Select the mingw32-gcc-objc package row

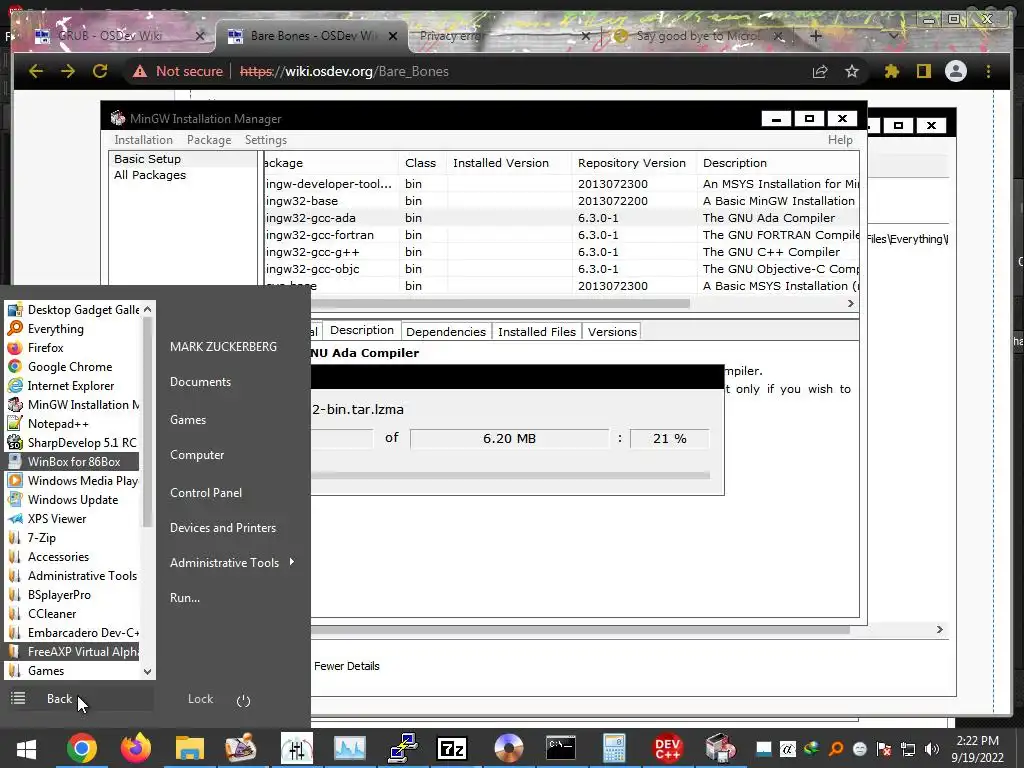562,269
